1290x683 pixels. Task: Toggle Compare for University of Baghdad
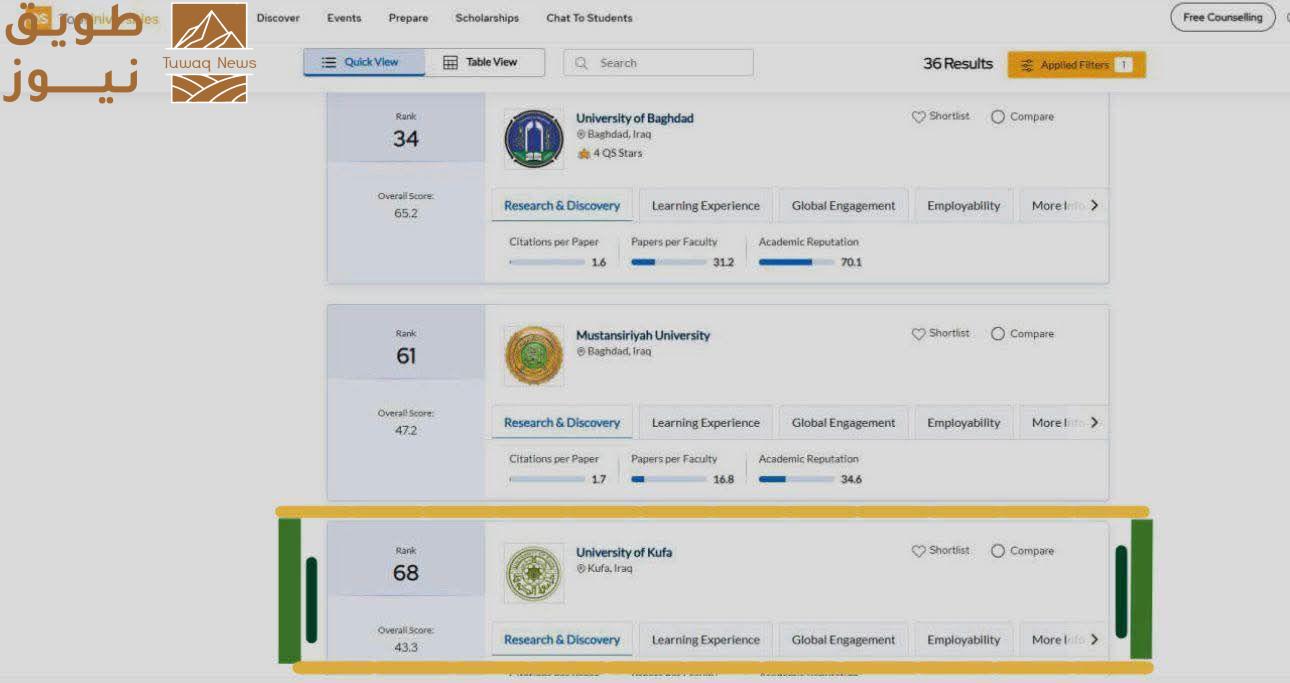point(998,117)
